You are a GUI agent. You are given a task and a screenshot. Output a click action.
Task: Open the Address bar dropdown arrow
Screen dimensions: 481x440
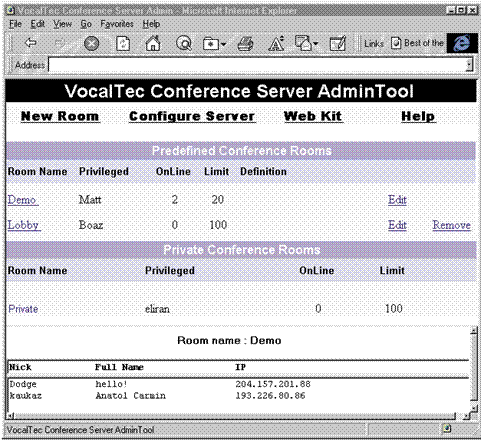469,64
